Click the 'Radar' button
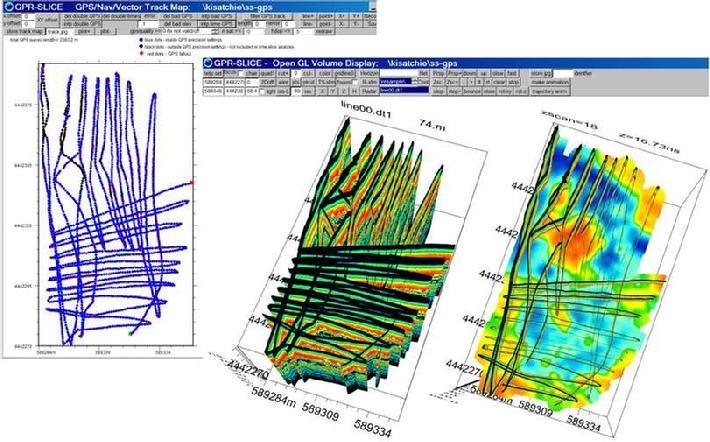 369,91
